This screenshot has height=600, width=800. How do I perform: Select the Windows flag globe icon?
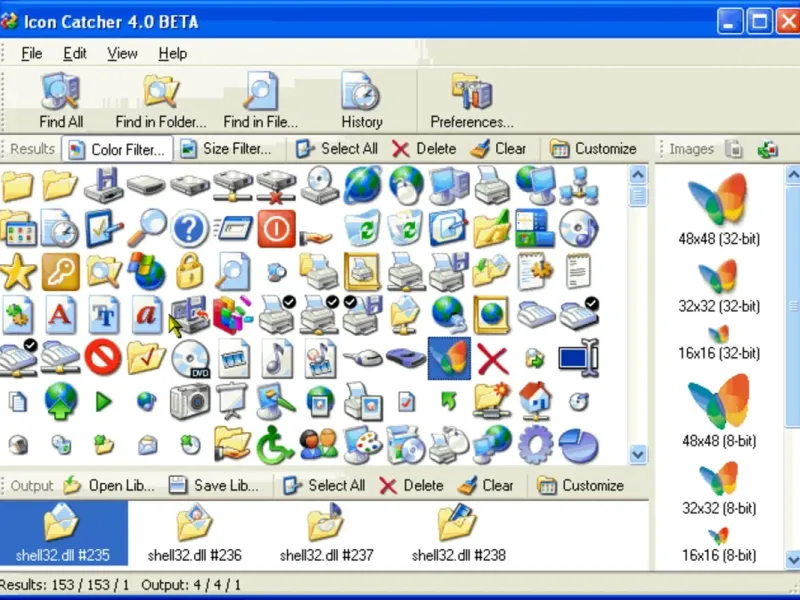[146, 271]
